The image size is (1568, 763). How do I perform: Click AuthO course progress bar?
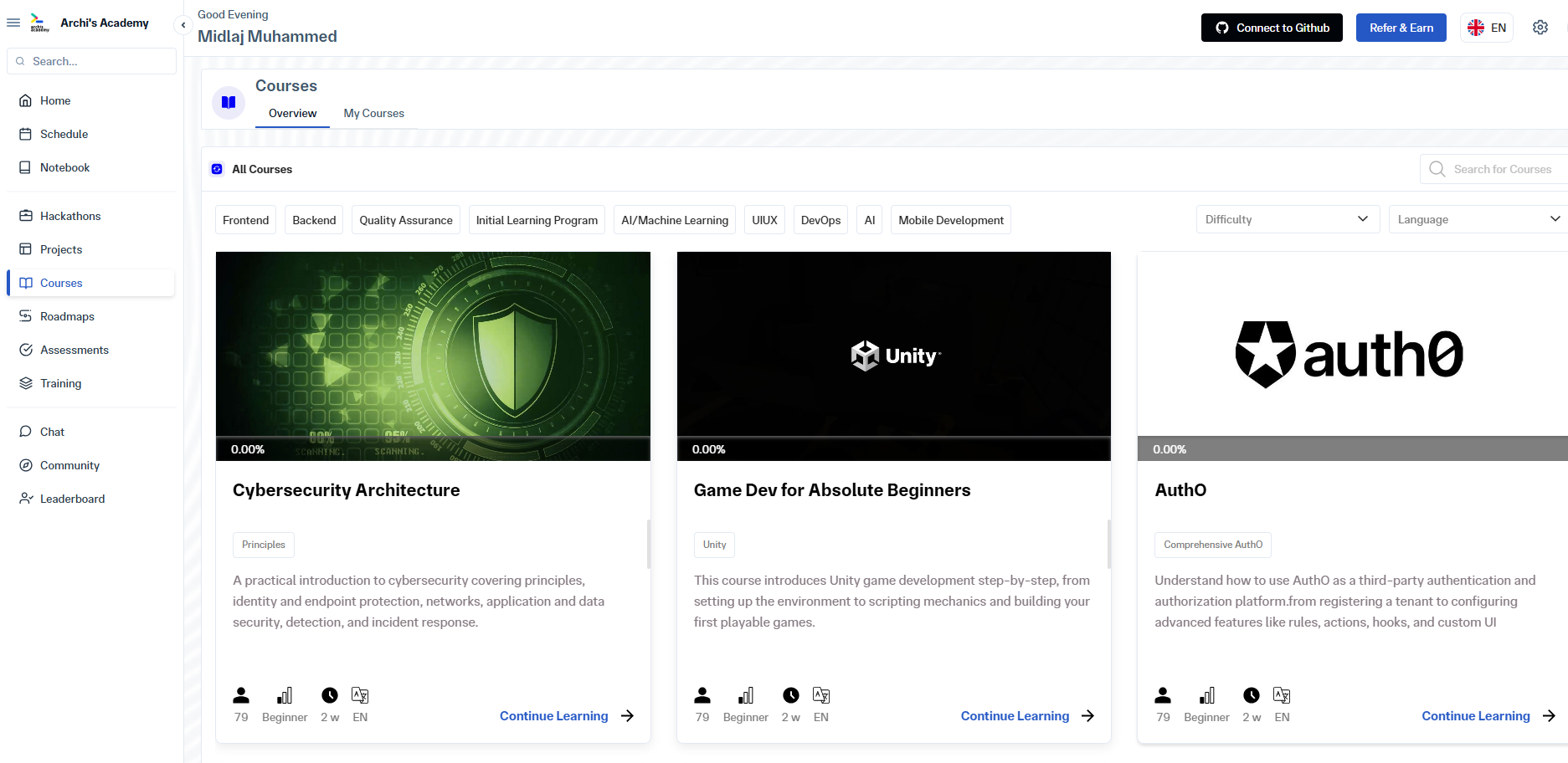click(x=1353, y=449)
